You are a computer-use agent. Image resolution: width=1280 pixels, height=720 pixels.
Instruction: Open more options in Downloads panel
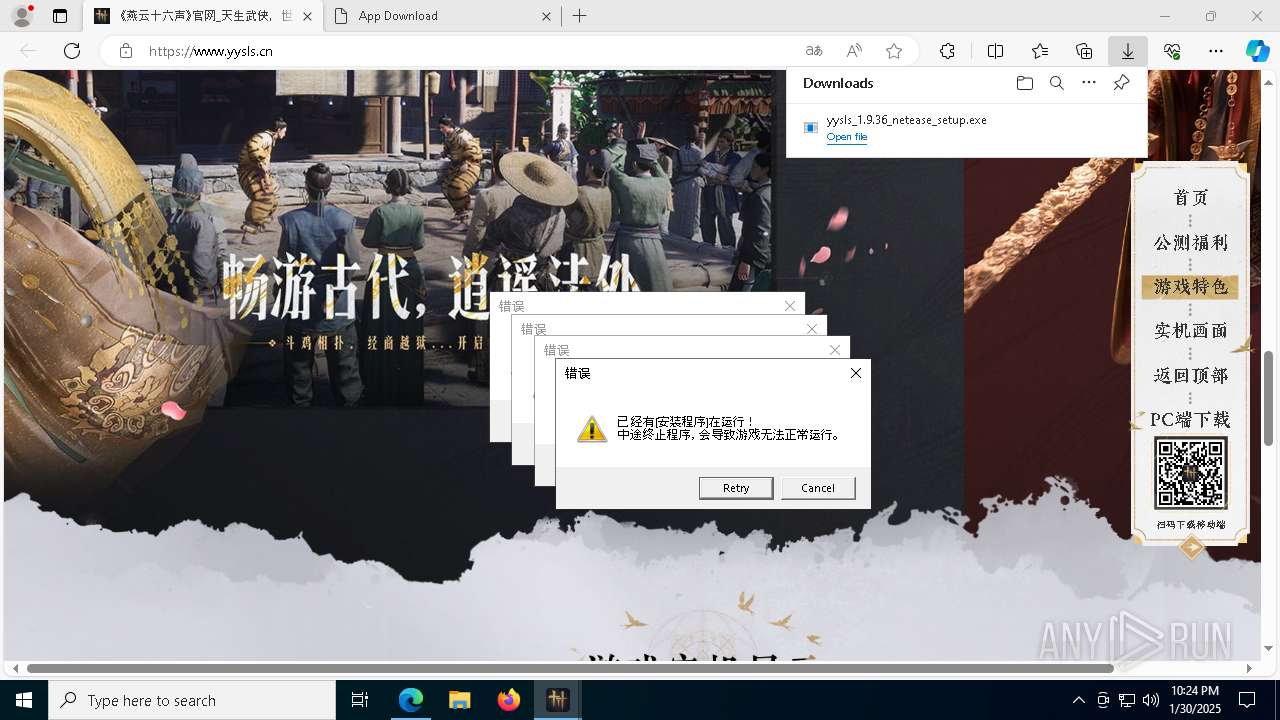click(1089, 83)
